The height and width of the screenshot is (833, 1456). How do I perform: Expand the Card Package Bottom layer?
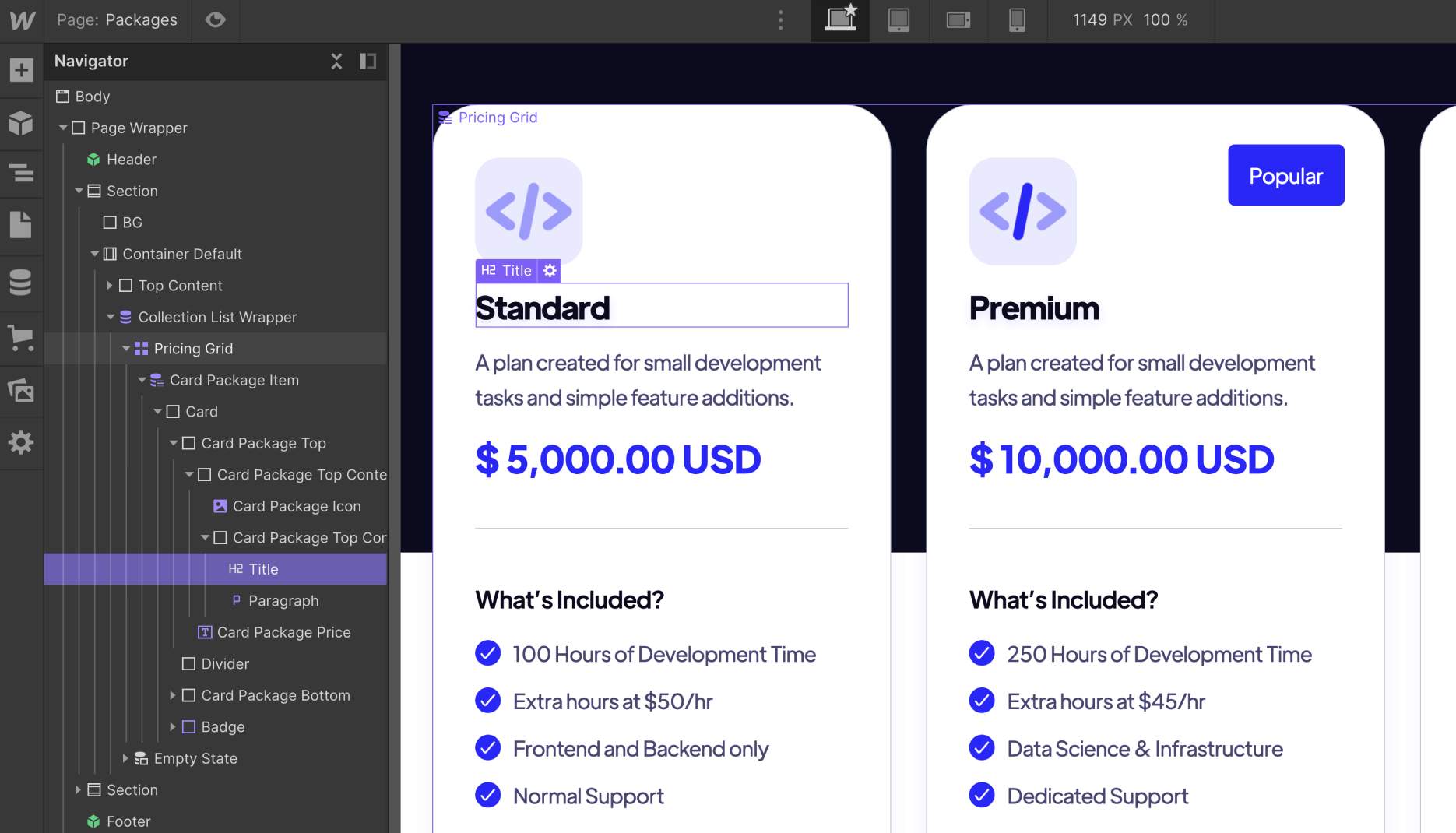173,695
